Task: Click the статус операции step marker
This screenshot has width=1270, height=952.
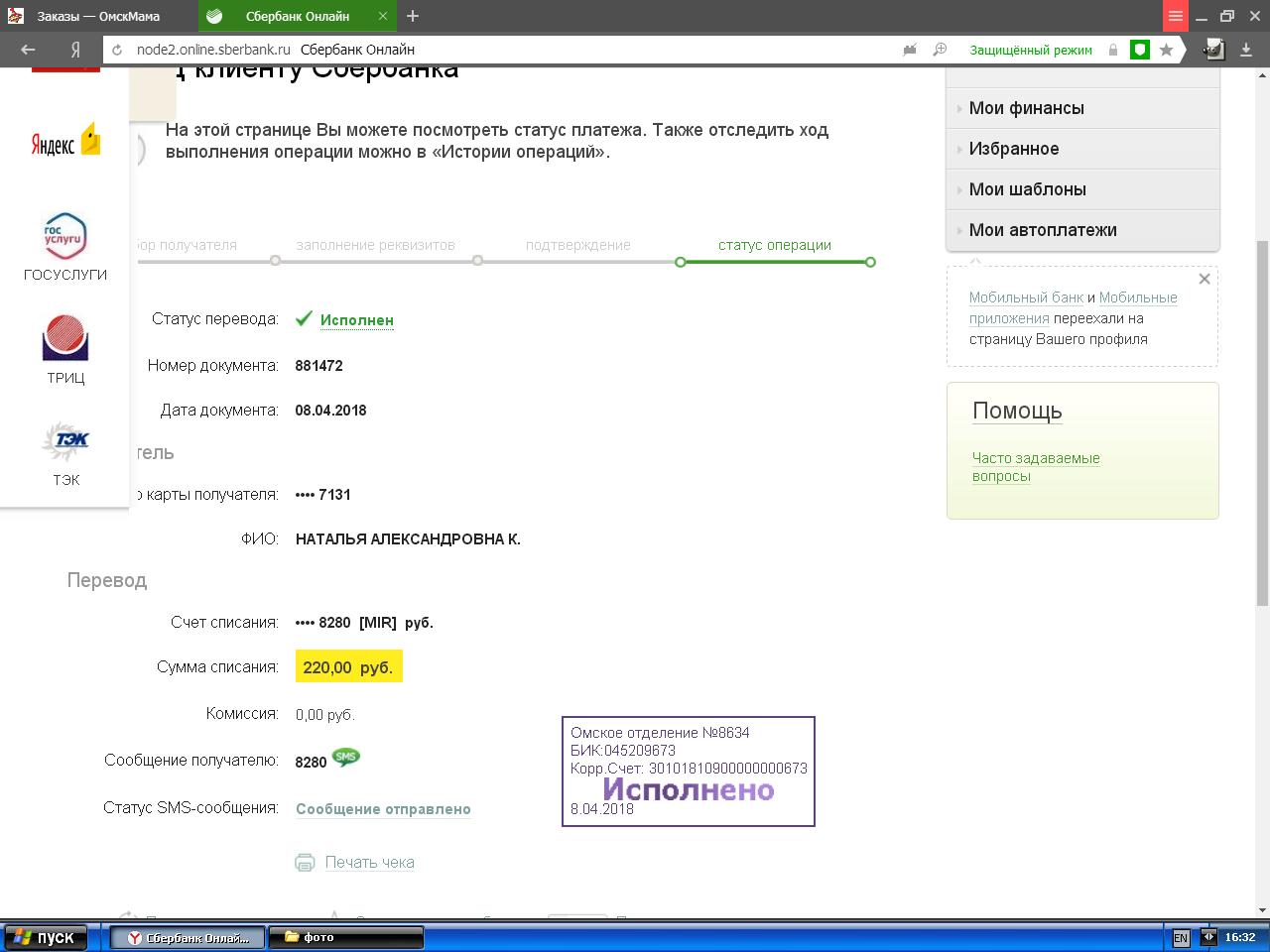Action: tap(870, 262)
